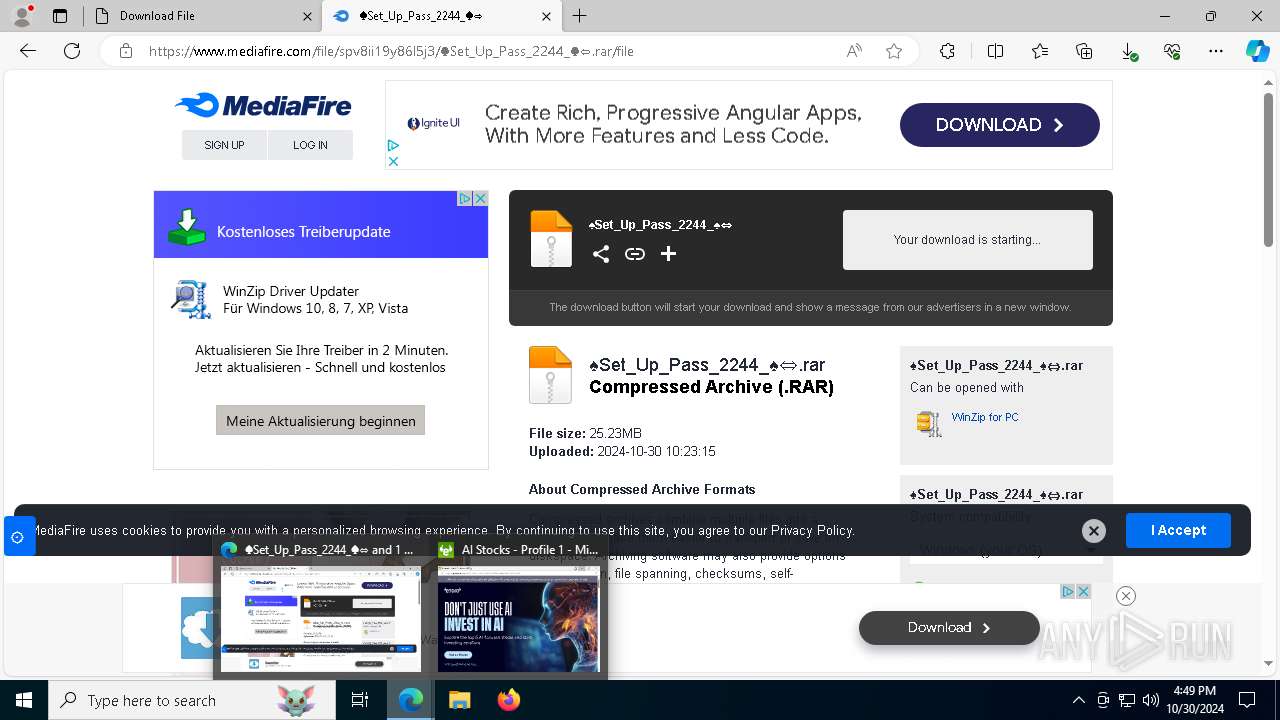
Task: Click the 'Your download is starting...' box
Action: pos(967,240)
